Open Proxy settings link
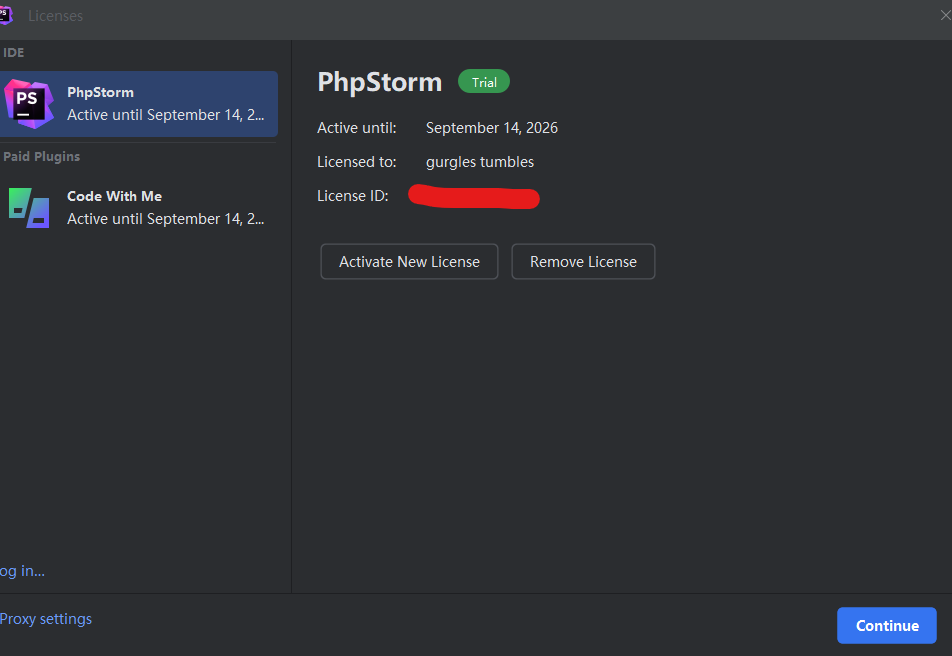The width and height of the screenshot is (952, 656). (46, 619)
